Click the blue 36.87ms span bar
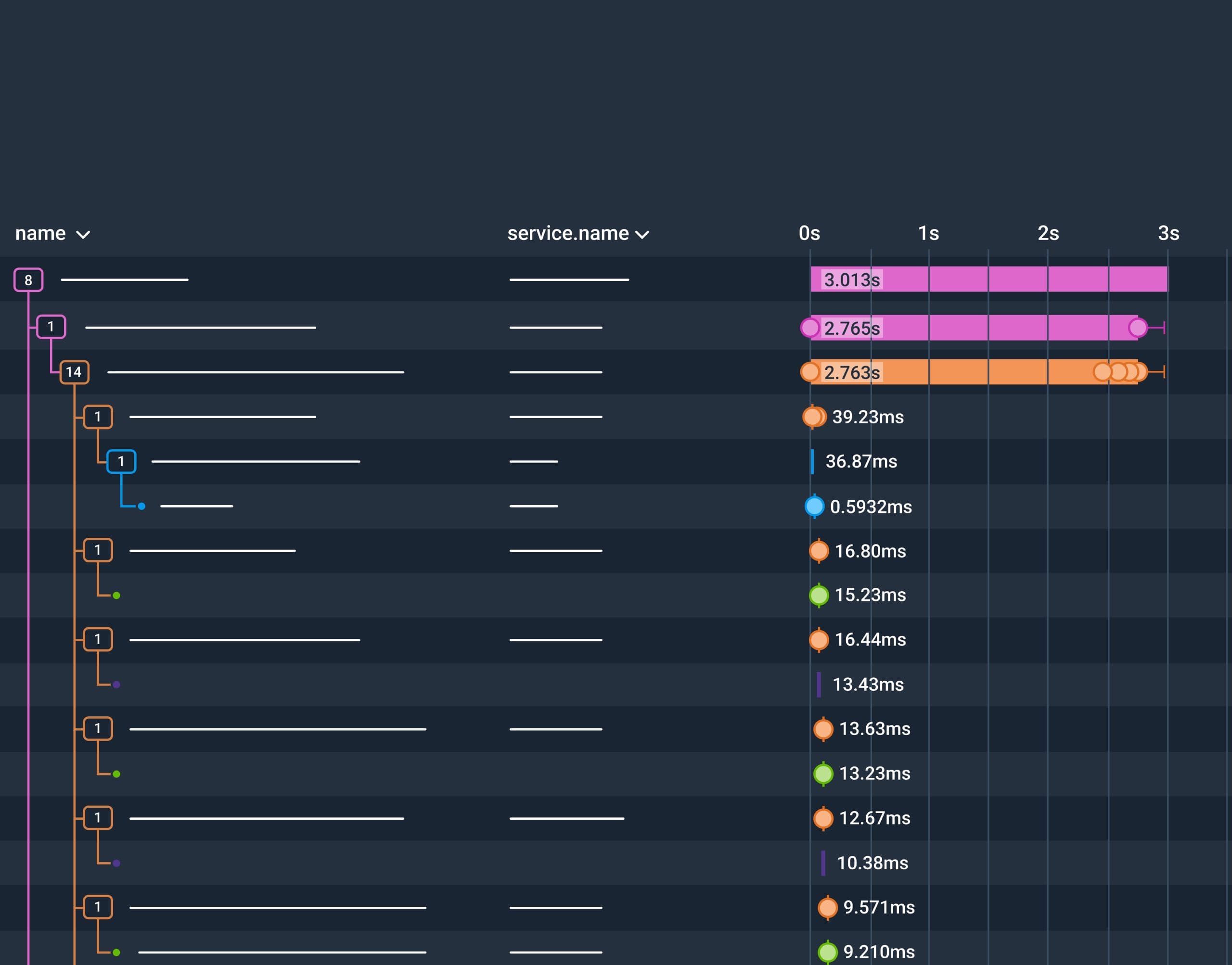This screenshot has height=965, width=1232. click(812, 462)
